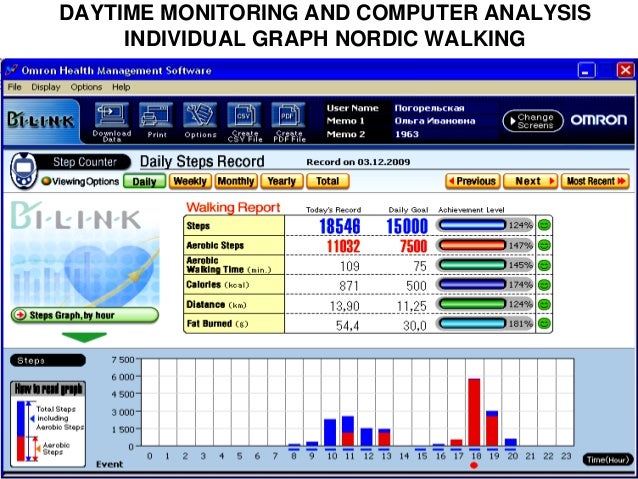Screen dimensions: 638x479
Task: Click the Memo 2 value 1963
Action: coord(406,134)
